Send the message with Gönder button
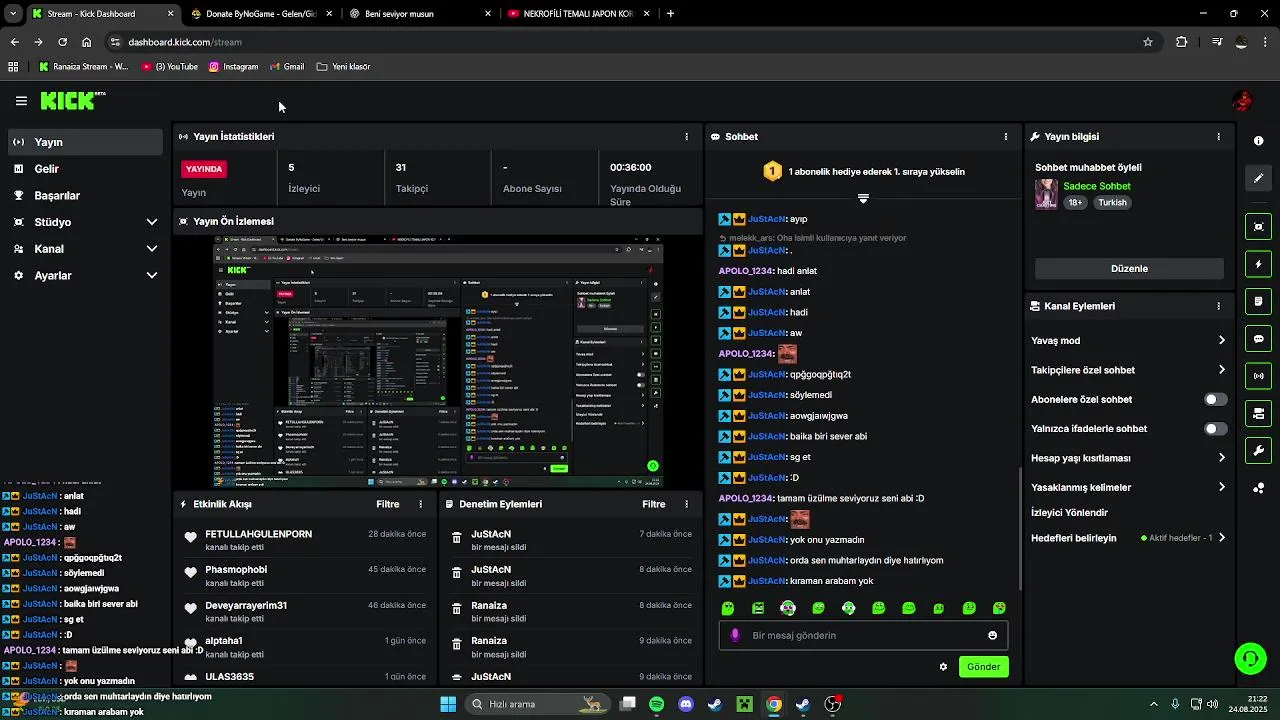Screen dimensions: 1280x720 coord(983,667)
